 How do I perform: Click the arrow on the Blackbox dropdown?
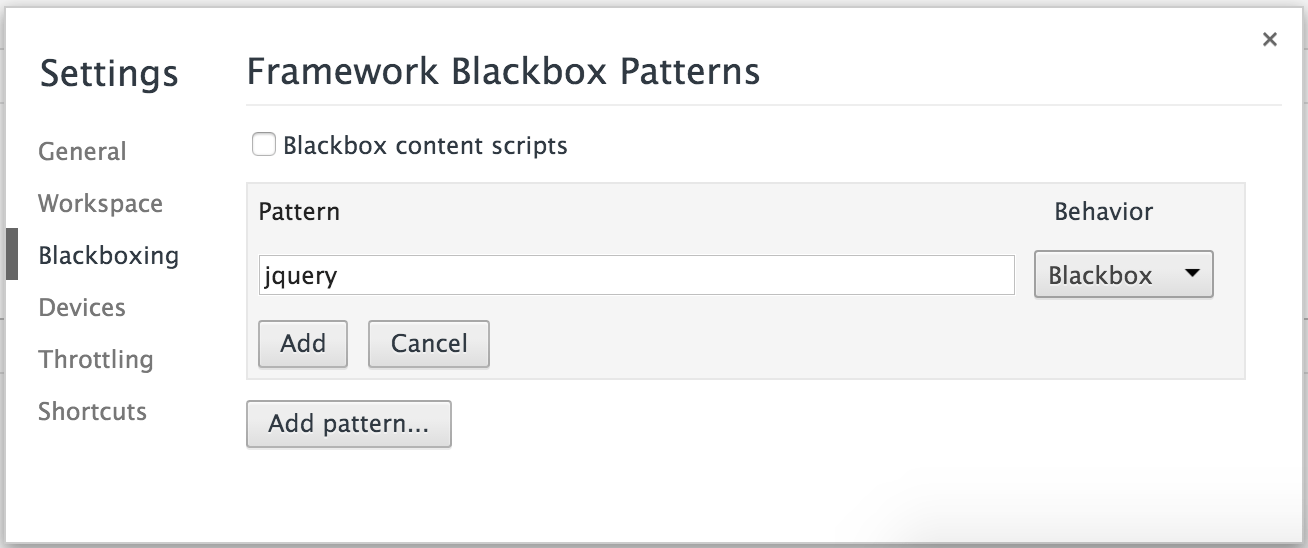point(1191,275)
